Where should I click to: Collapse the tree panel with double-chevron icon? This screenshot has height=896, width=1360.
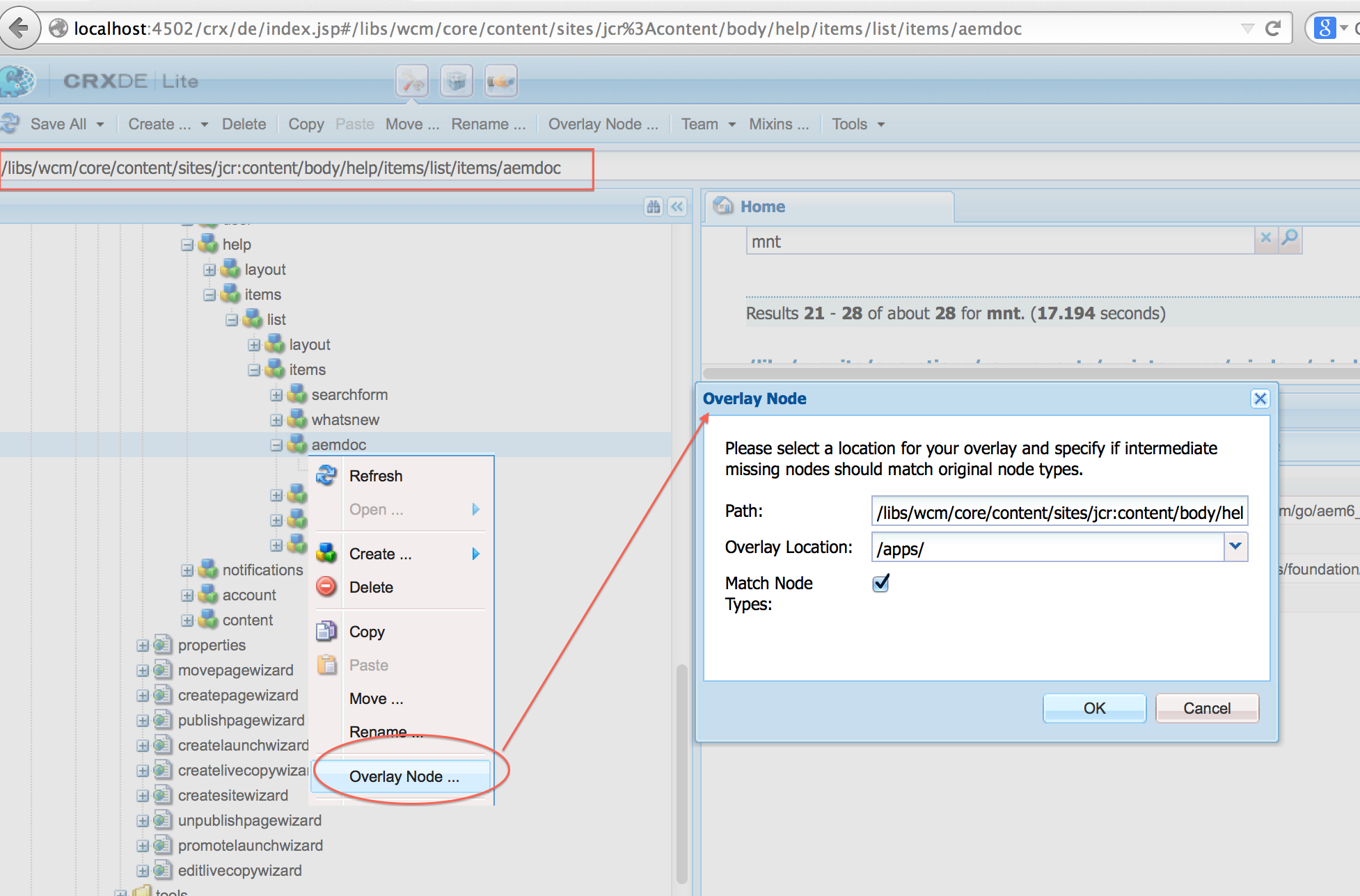coord(677,207)
